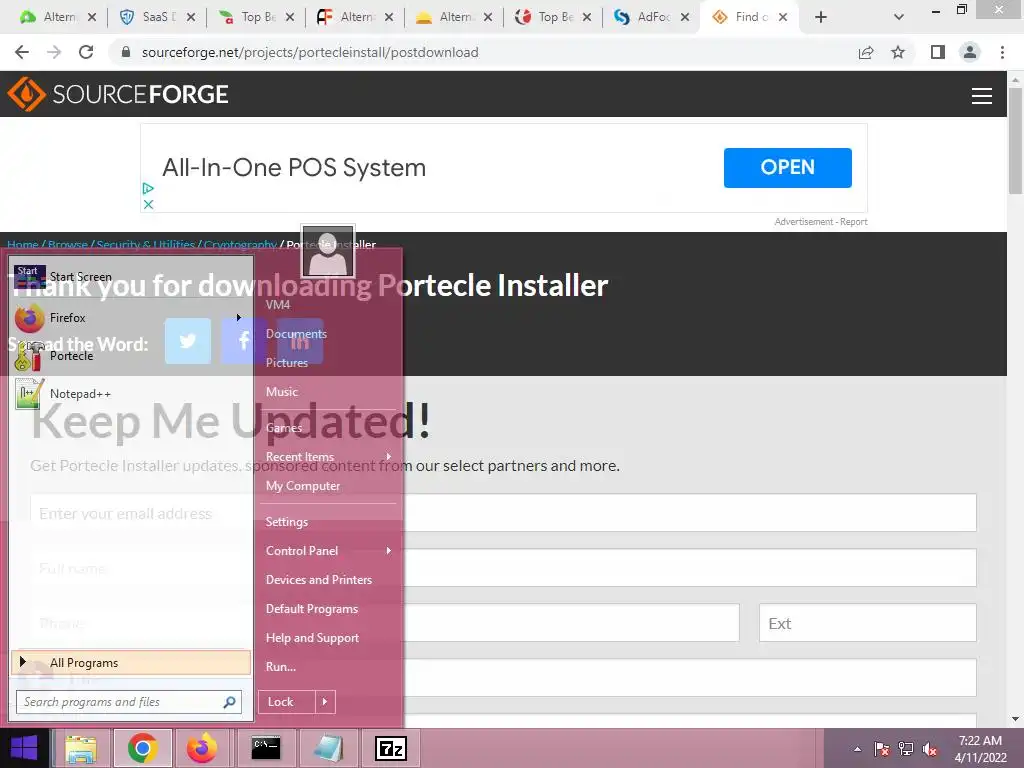Image resolution: width=1024 pixels, height=768 pixels.
Task: Open Action Center flag icon
Action: coord(882,749)
